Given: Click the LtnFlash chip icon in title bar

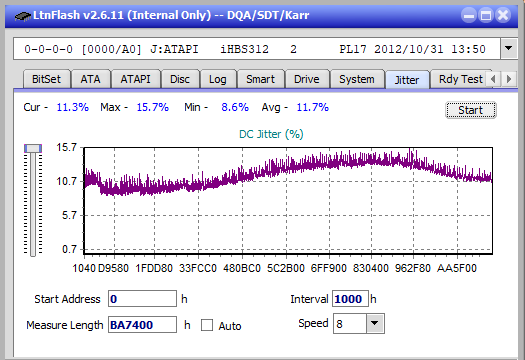Looking at the screenshot, I should pyautogui.click(x=22, y=15).
